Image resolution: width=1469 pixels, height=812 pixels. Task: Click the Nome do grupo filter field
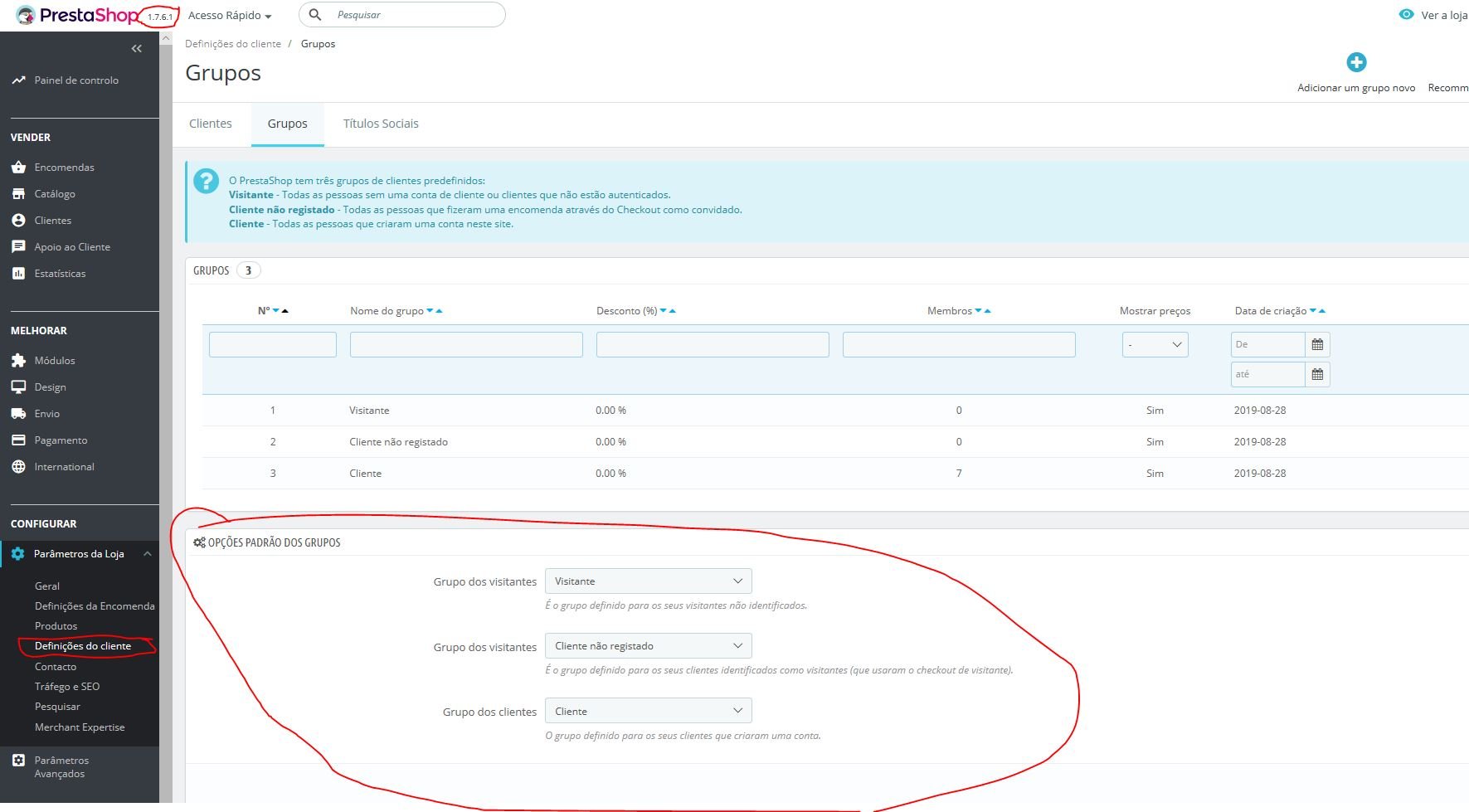pos(466,344)
